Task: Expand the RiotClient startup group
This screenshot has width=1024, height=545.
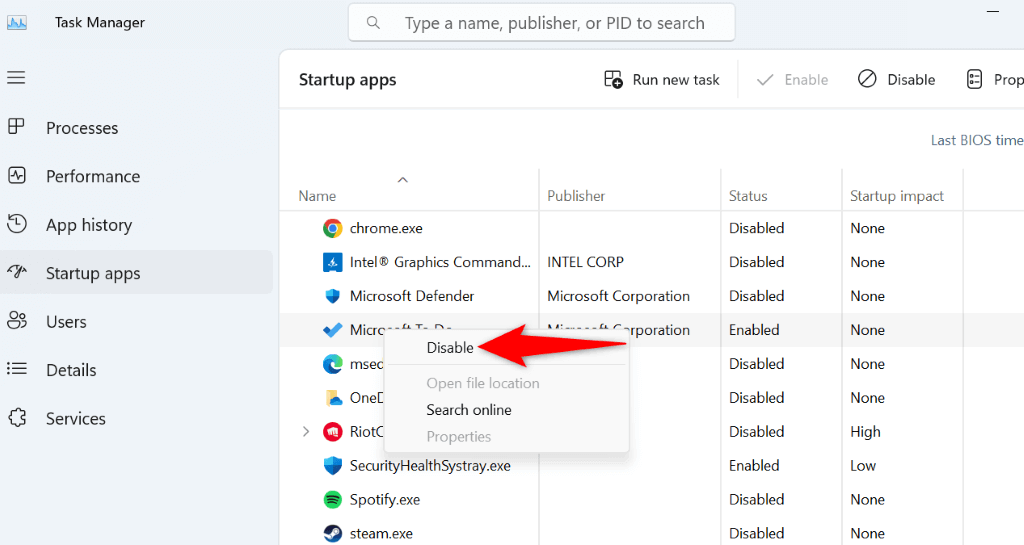Action: pyautogui.click(x=306, y=432)
